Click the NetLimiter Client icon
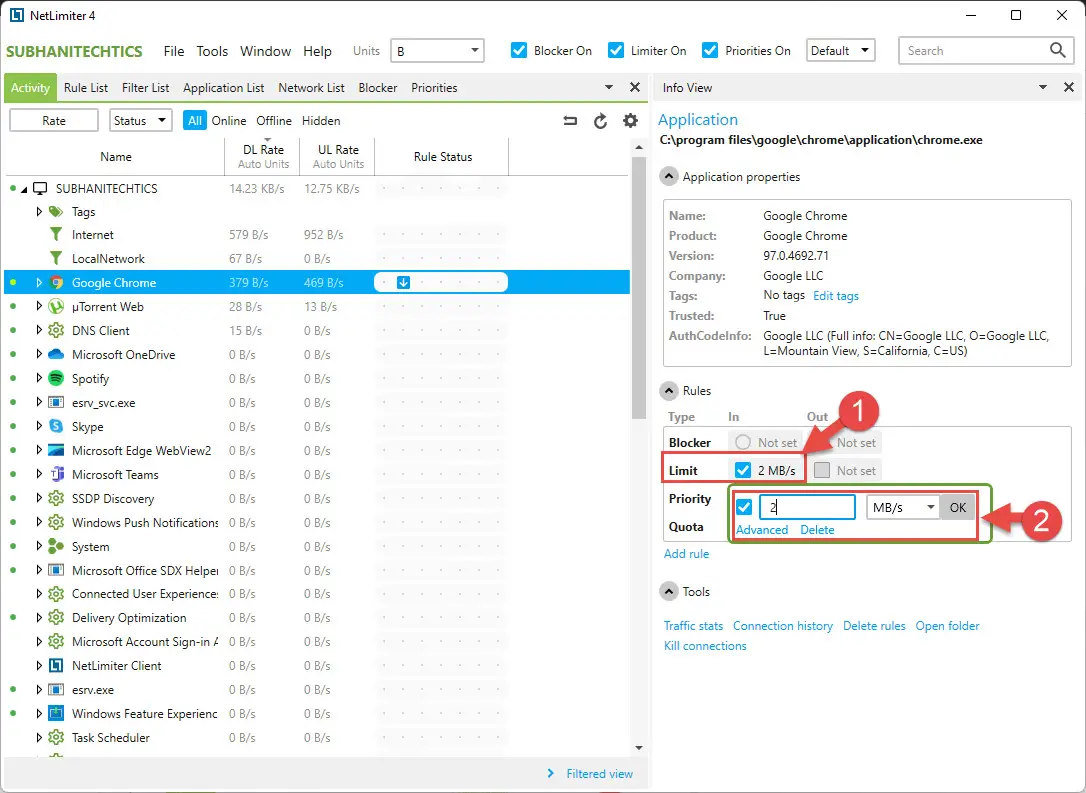 [x=56, y=666]
